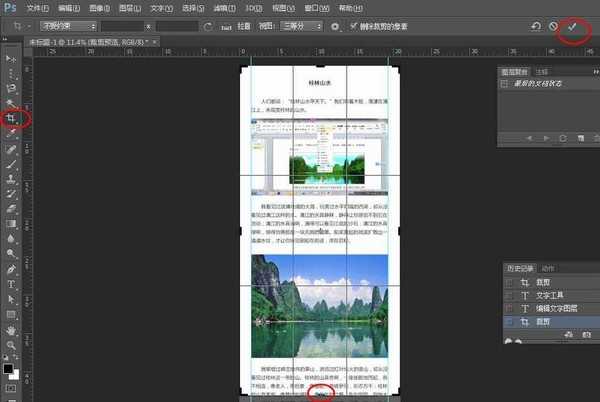Select the Move tool
This screenshot has height=402, width=600.
(x=12, y=58)
